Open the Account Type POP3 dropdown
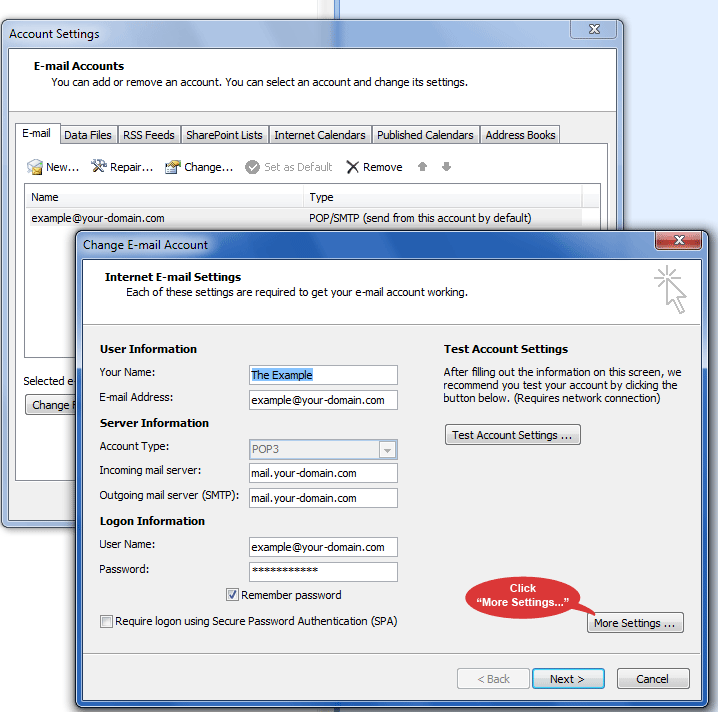Viewport: 718px width, 712px height. pyautogui.click(x=387, y=450)
